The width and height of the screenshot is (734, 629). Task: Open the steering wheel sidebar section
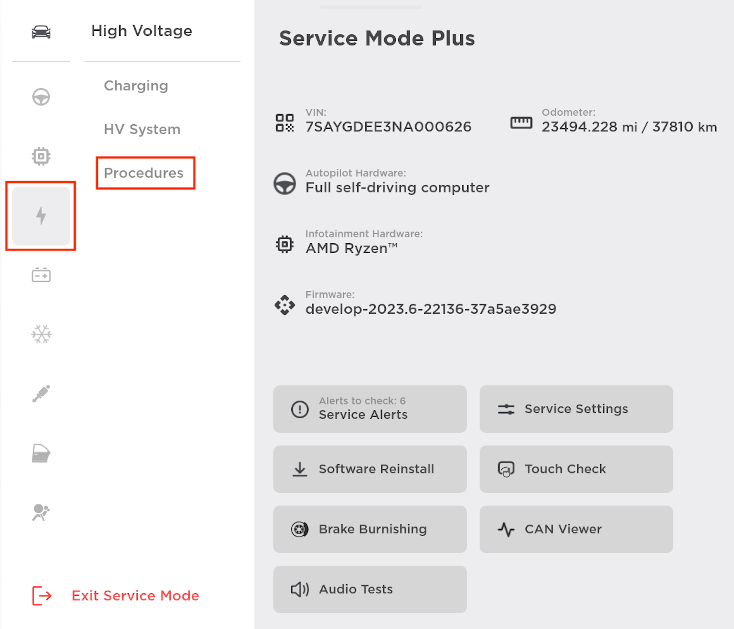[41, 97]
